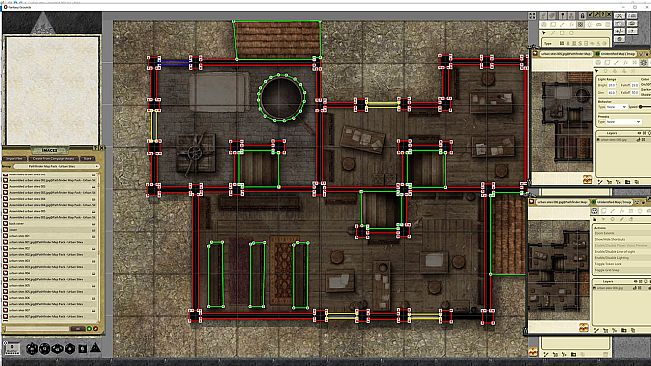
Task: Toggle fullscreen on the main map window
Action: [x=532, y=16]
